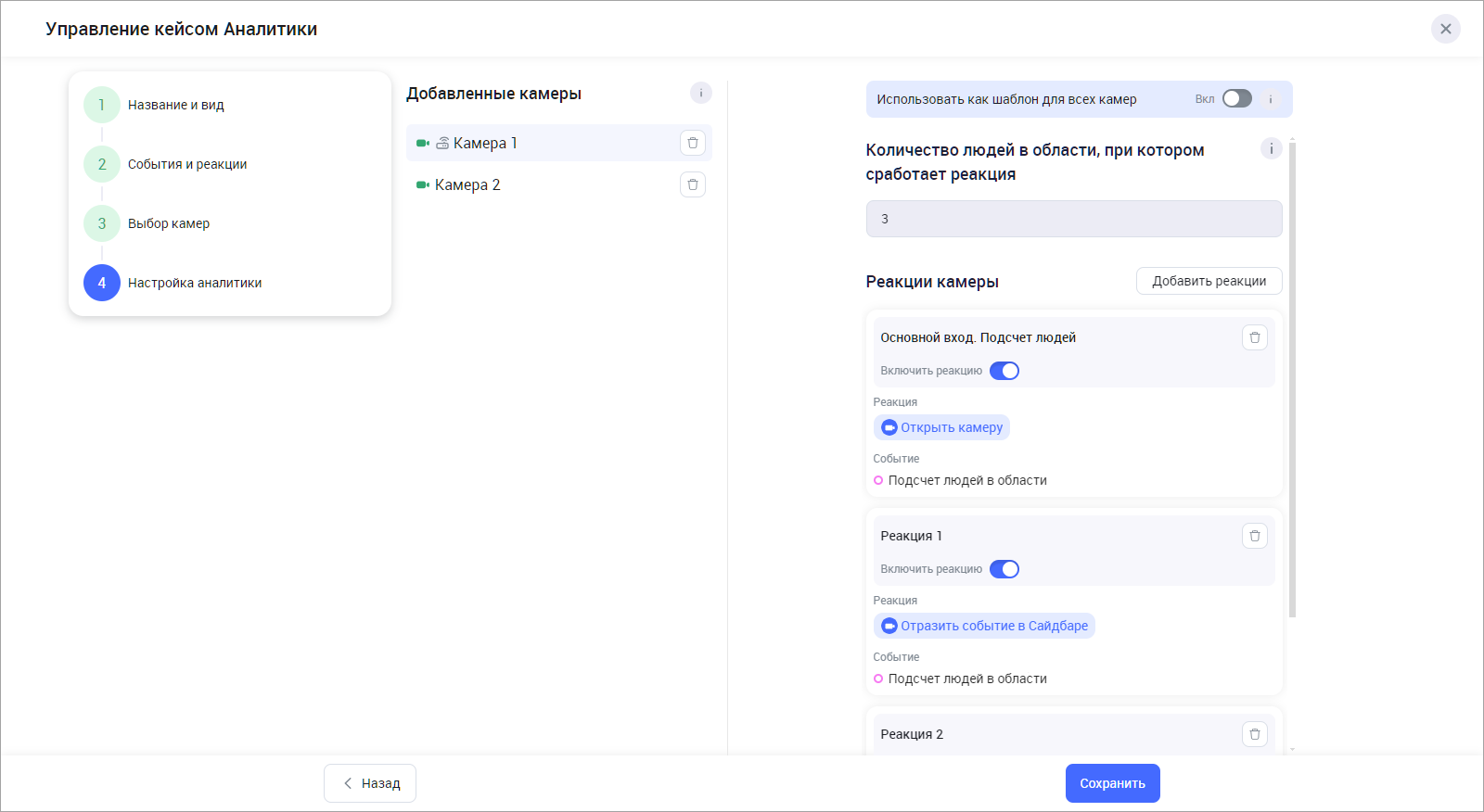Select Камера 2 in the camera list

point(467,184)
